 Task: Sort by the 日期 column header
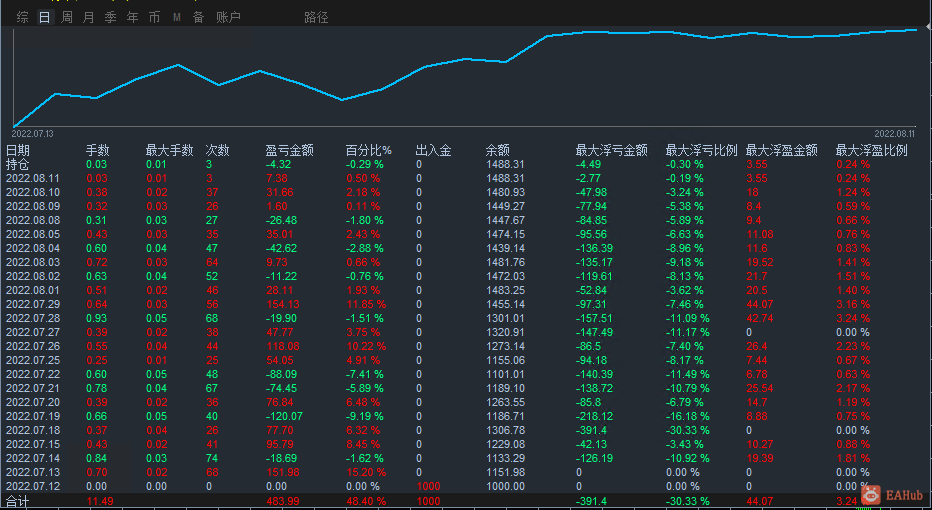[x=17, y=150]
